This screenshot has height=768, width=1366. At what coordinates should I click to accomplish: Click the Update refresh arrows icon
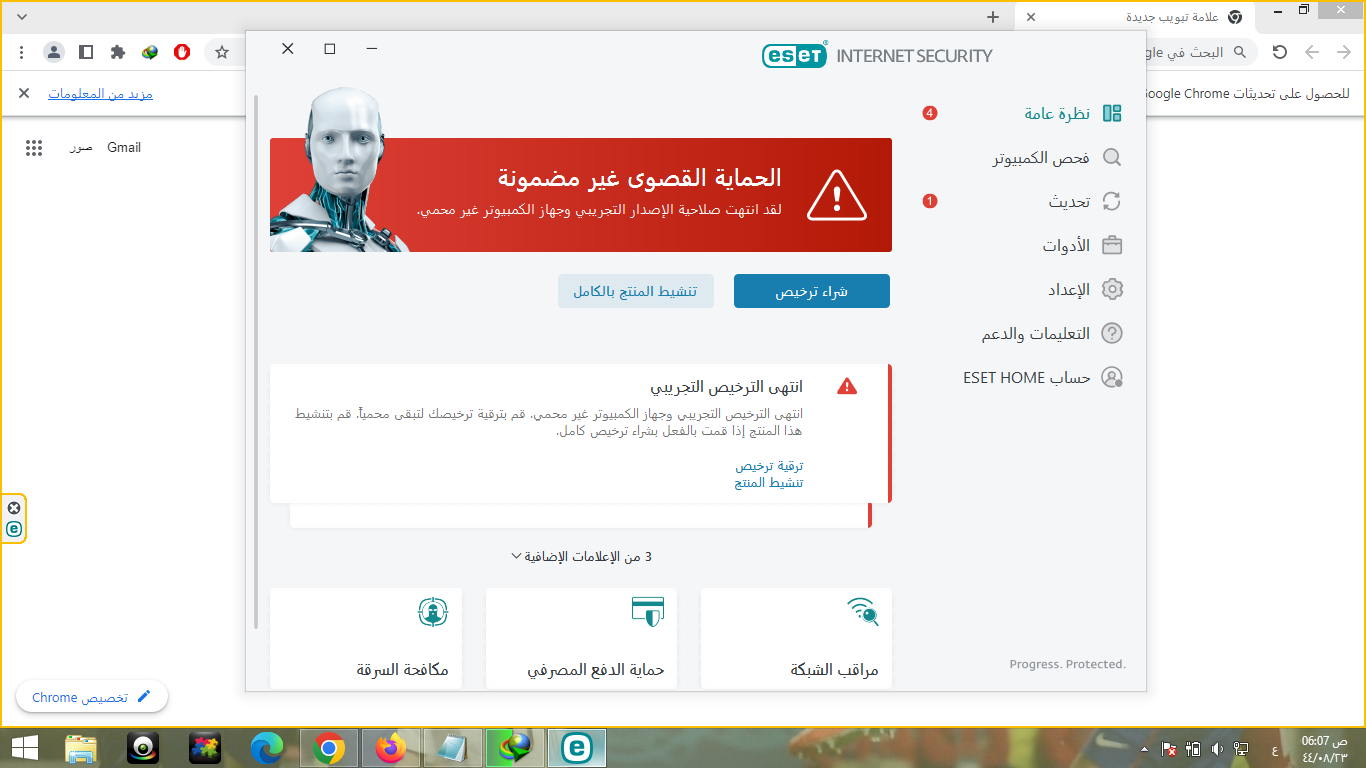pos(1111,201)
